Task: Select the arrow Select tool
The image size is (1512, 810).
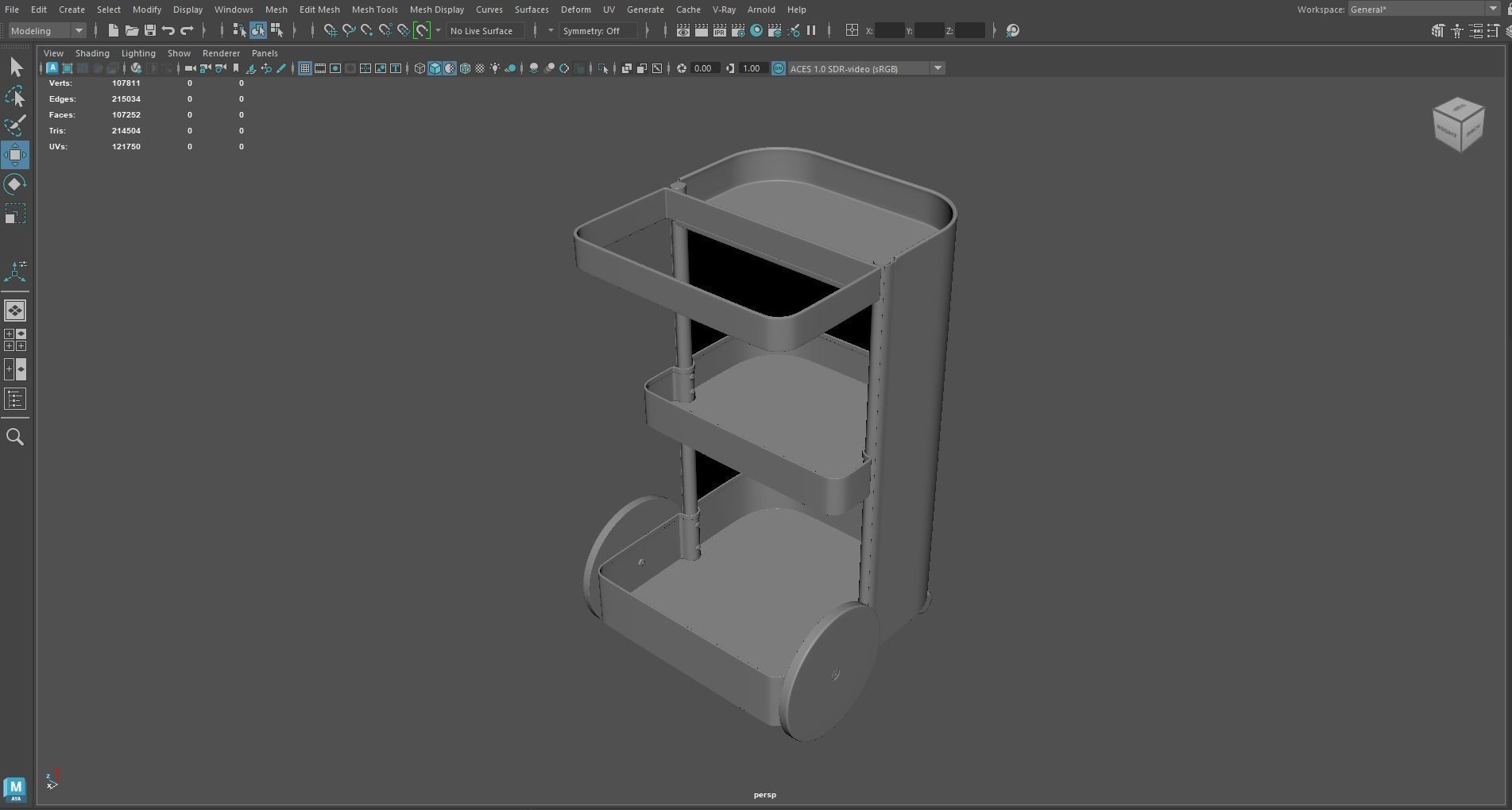Action: pos(15,67)
